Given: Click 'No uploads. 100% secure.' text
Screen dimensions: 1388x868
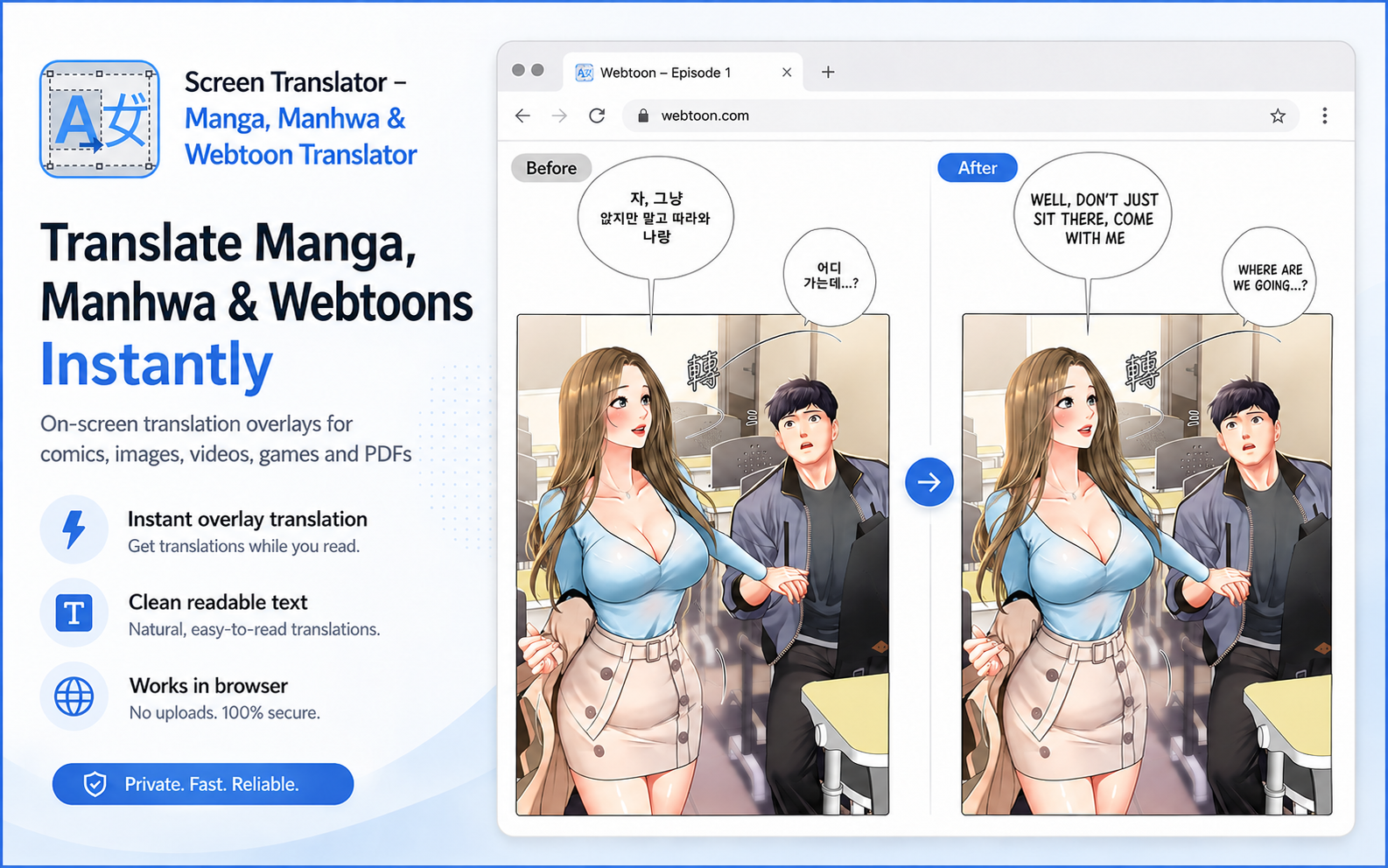Looking at the screenshot, I should tap(225, 712).
